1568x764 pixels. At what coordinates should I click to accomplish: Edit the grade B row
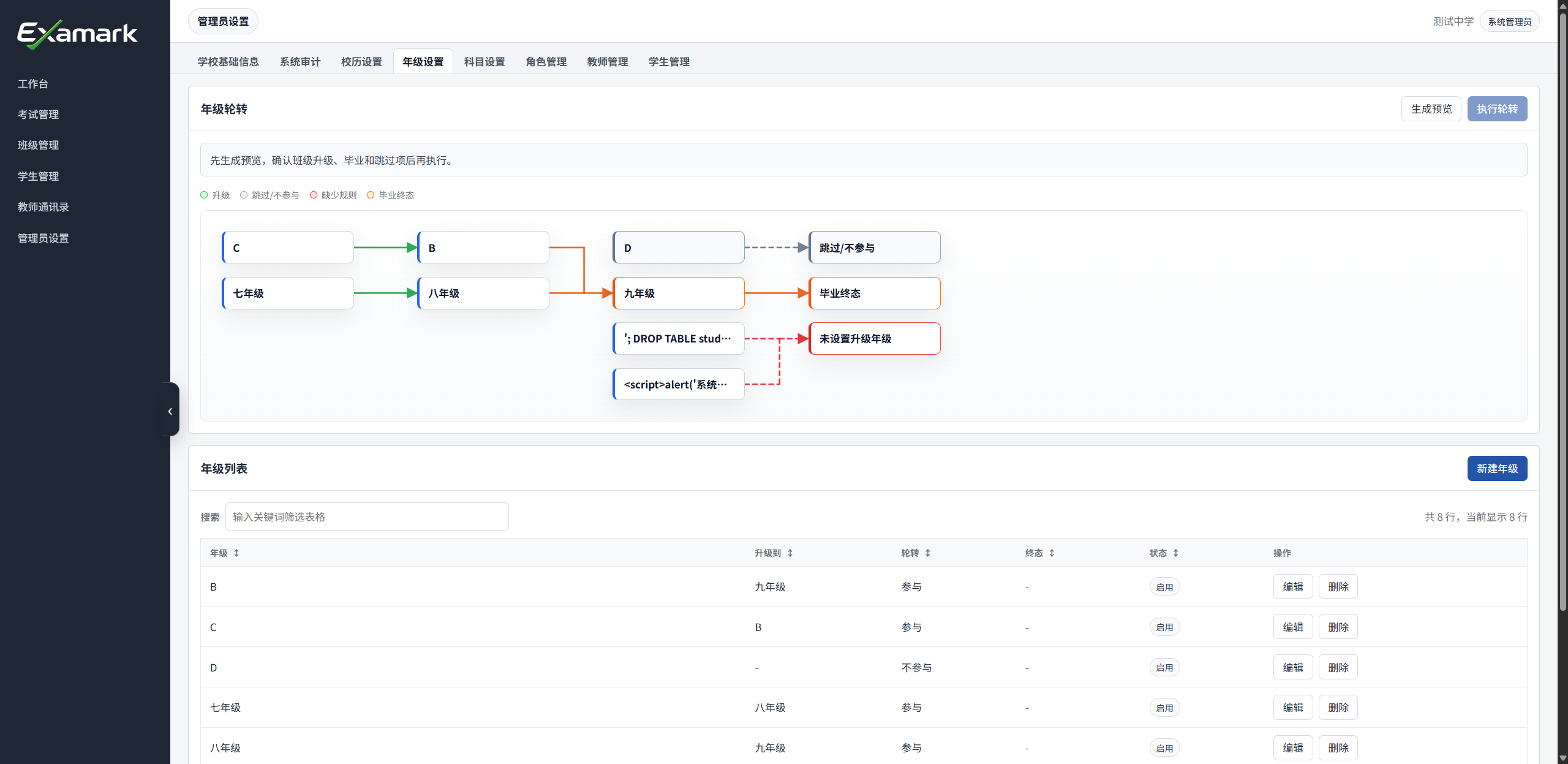click(x=1293, y=587)
